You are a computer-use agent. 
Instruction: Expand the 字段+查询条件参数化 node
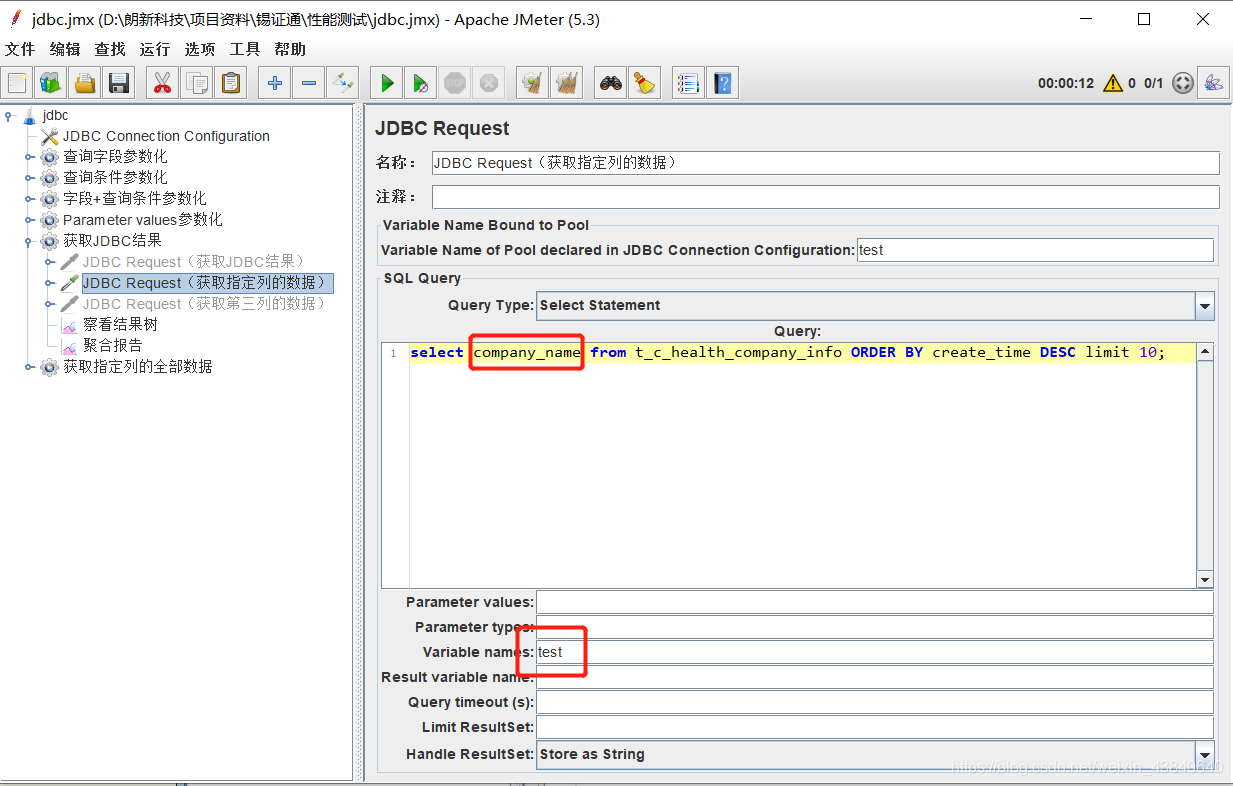(30, 199)
